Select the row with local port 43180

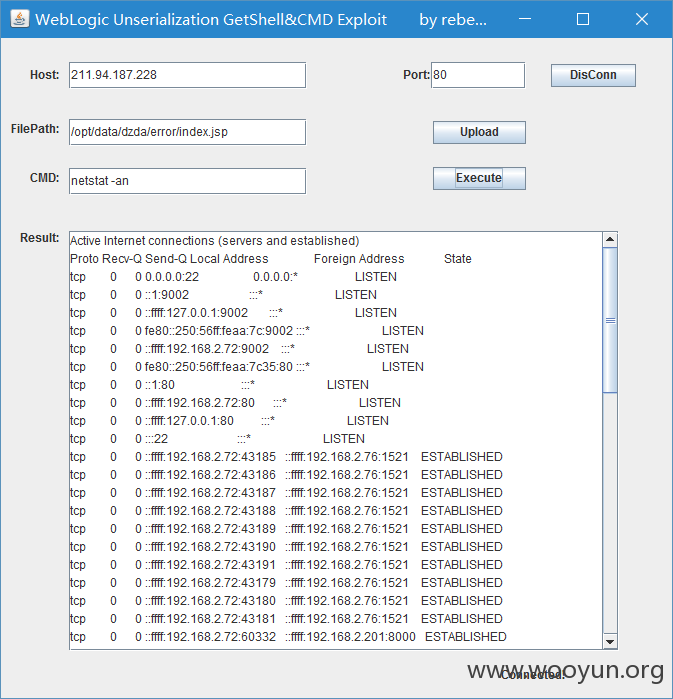tap(286, 601)
